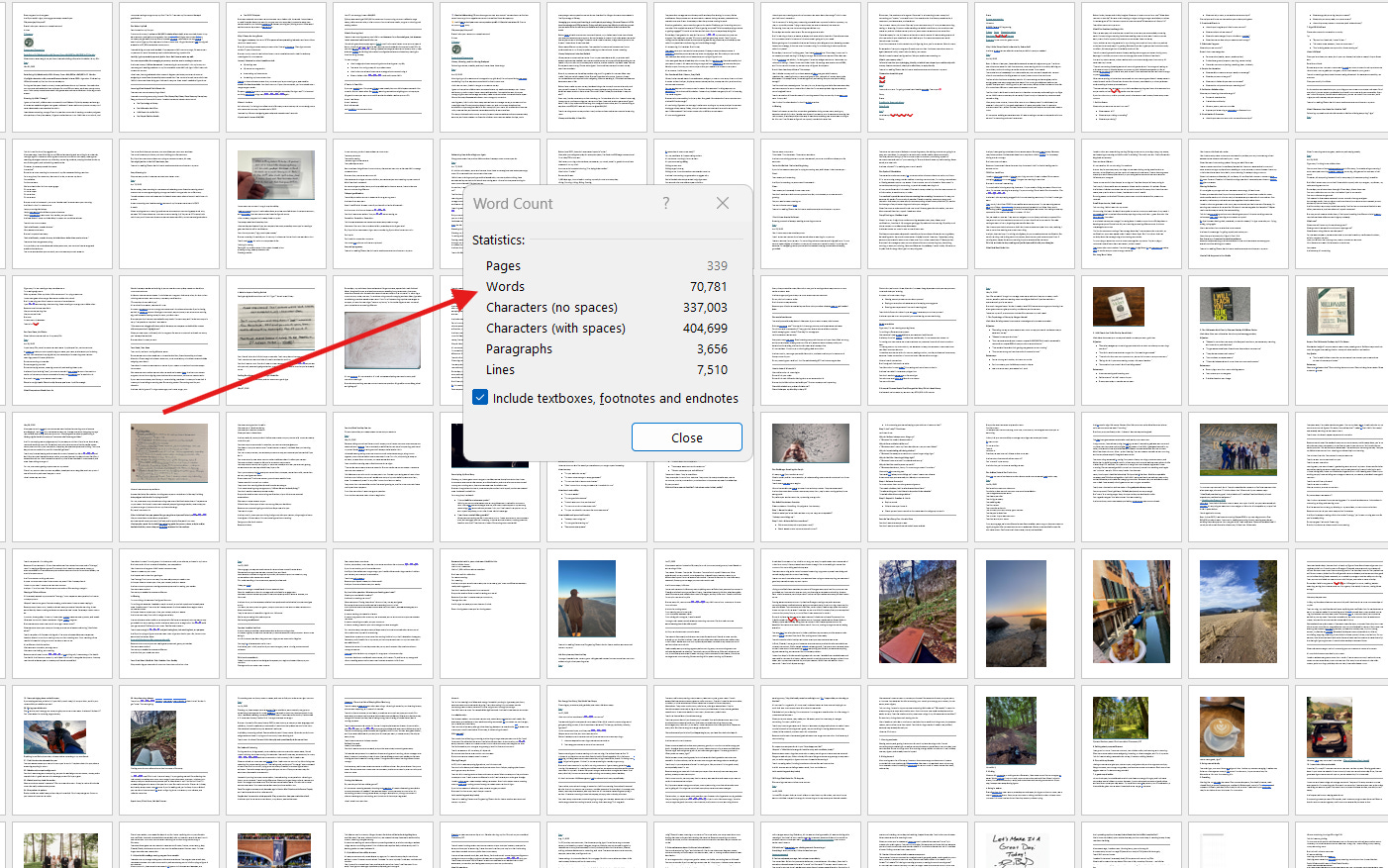This screenshot has height=868, width=1388.
Task: Open page thumbnail with dirt road photo
Action: pyautogui.click(x=1238, y=614)
